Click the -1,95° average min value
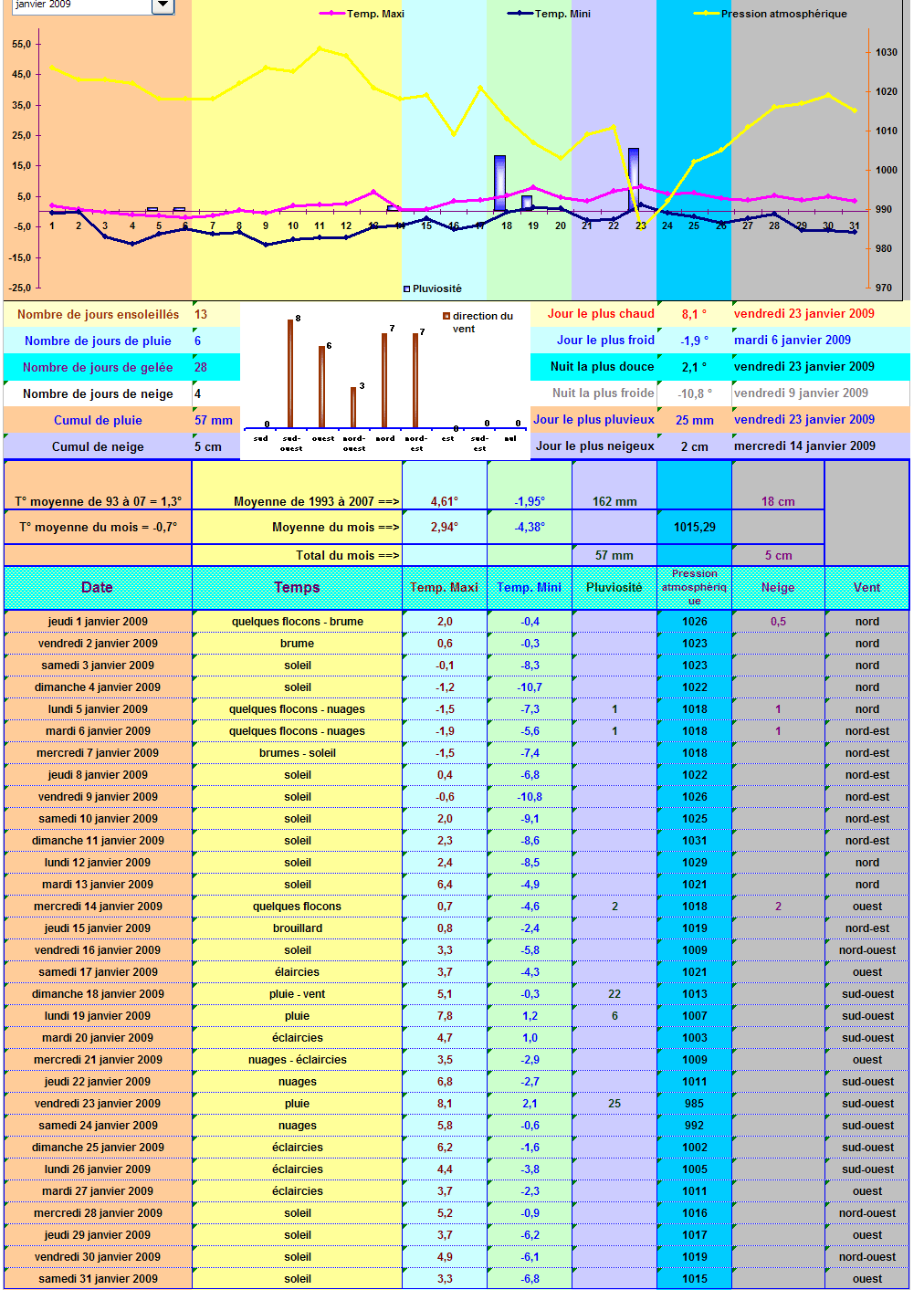Viewport: 924px width, 1300px height. pos(530,501)
